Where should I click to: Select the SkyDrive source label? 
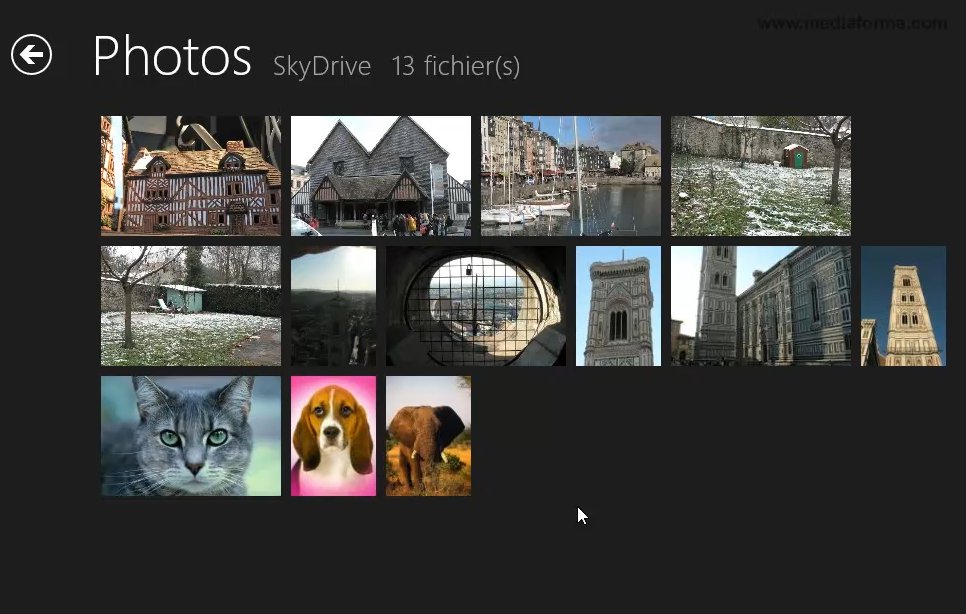[x=322, y=67]
